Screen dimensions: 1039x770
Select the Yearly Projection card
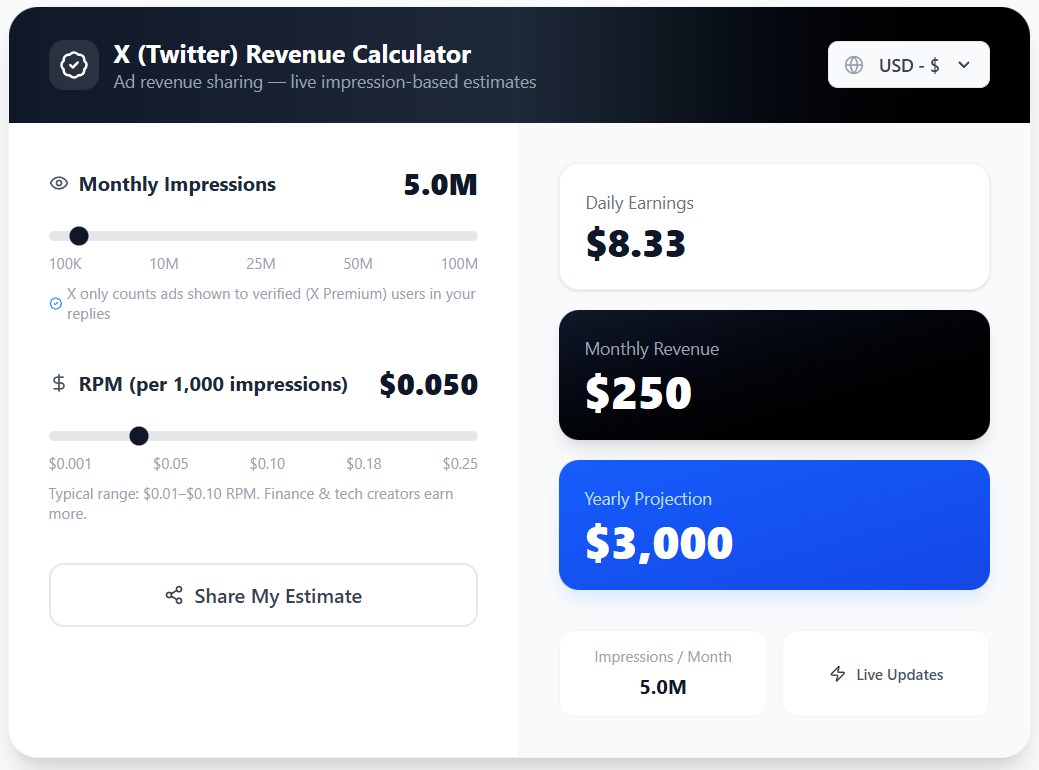[774, 525]
